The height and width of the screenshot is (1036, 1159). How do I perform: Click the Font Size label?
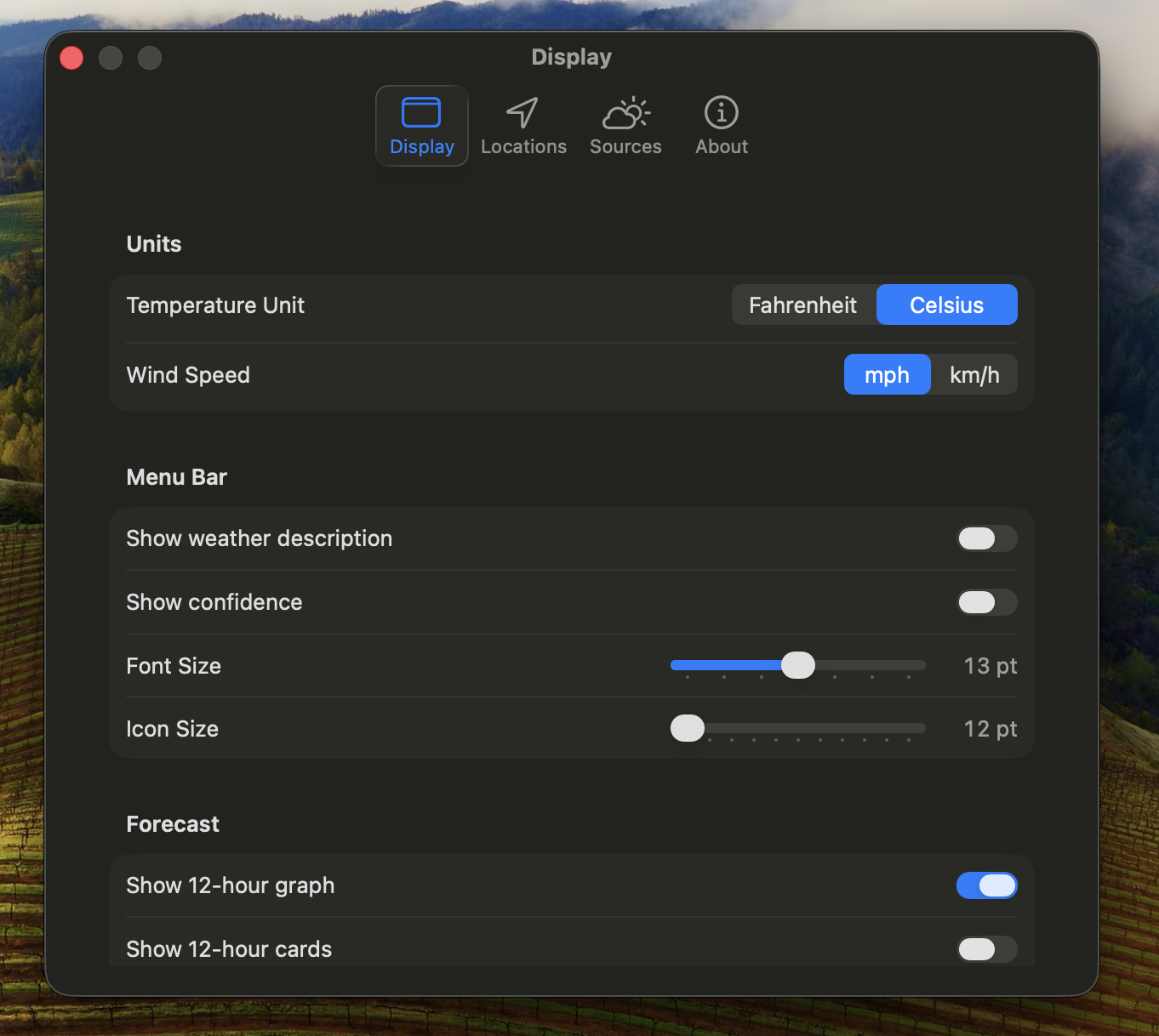[174, 666]
